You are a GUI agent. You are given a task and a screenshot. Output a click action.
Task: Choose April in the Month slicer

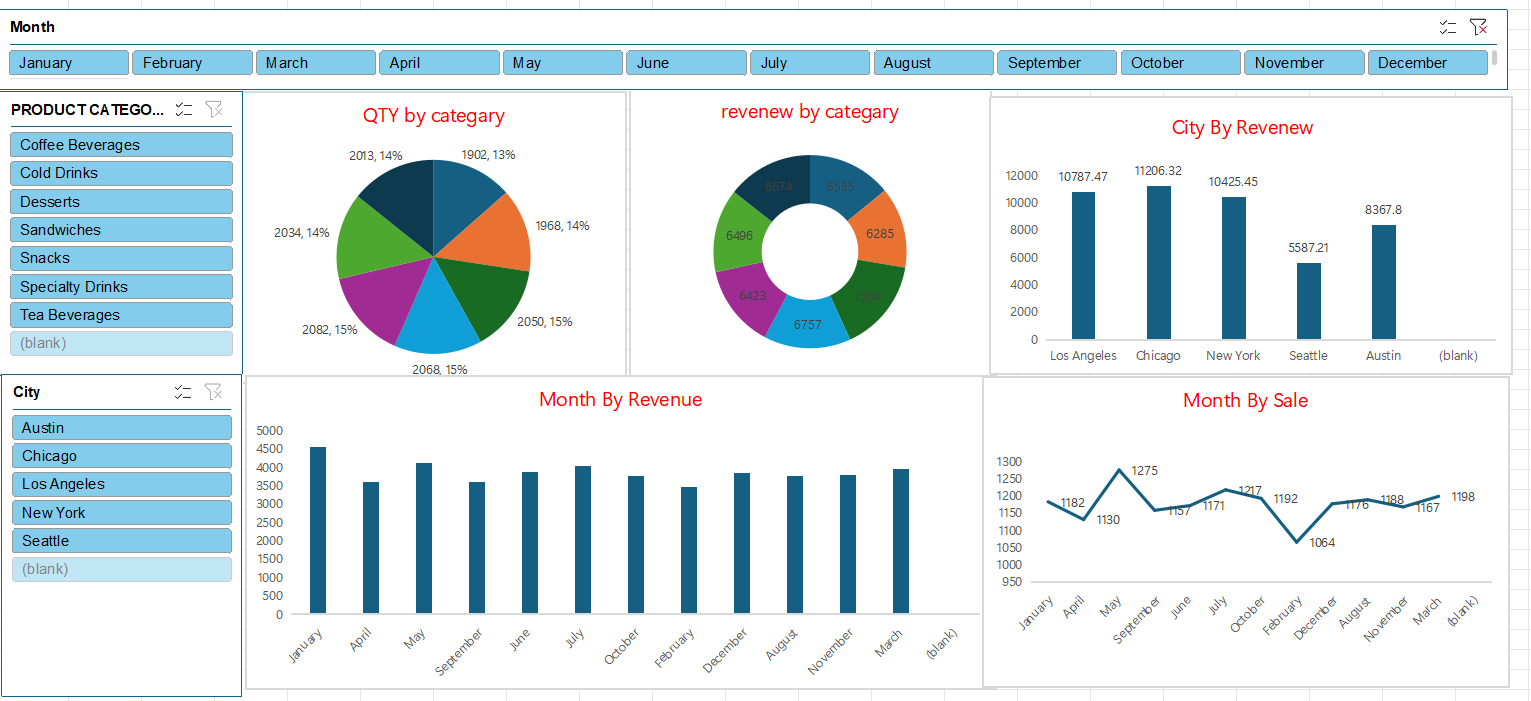[x=439, y=63]
